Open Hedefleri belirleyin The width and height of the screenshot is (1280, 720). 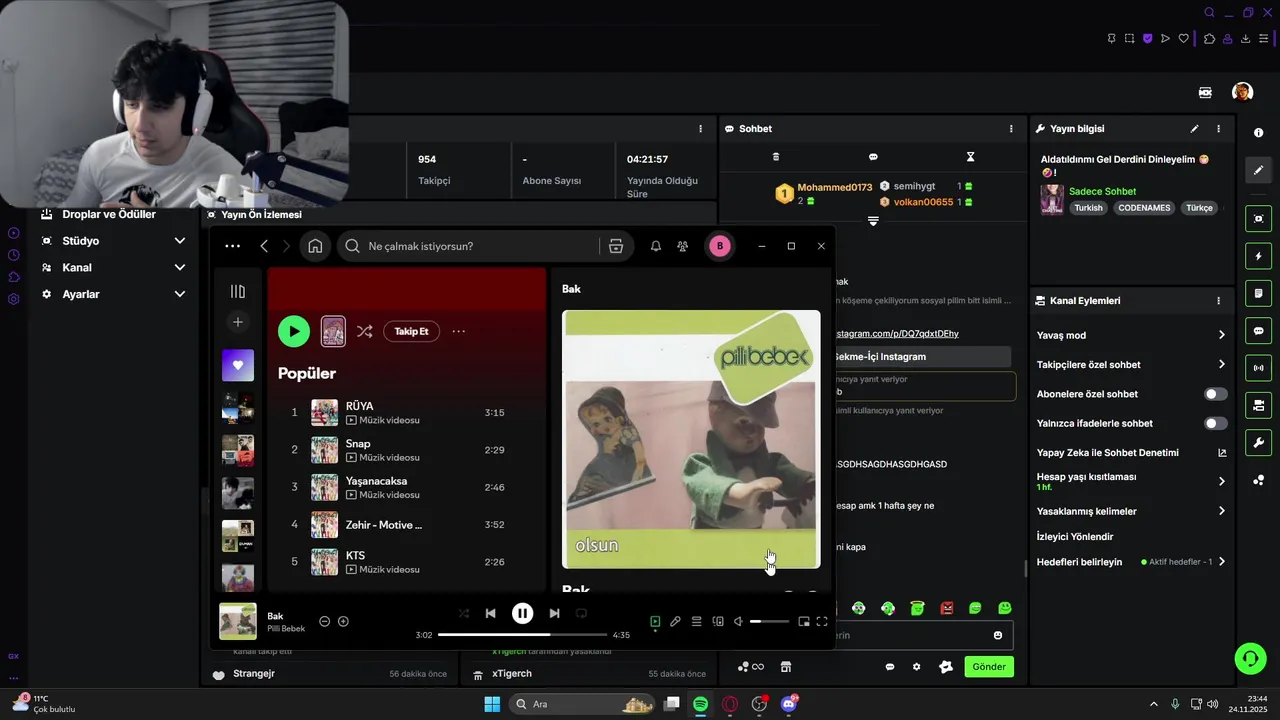[1131, 562]
